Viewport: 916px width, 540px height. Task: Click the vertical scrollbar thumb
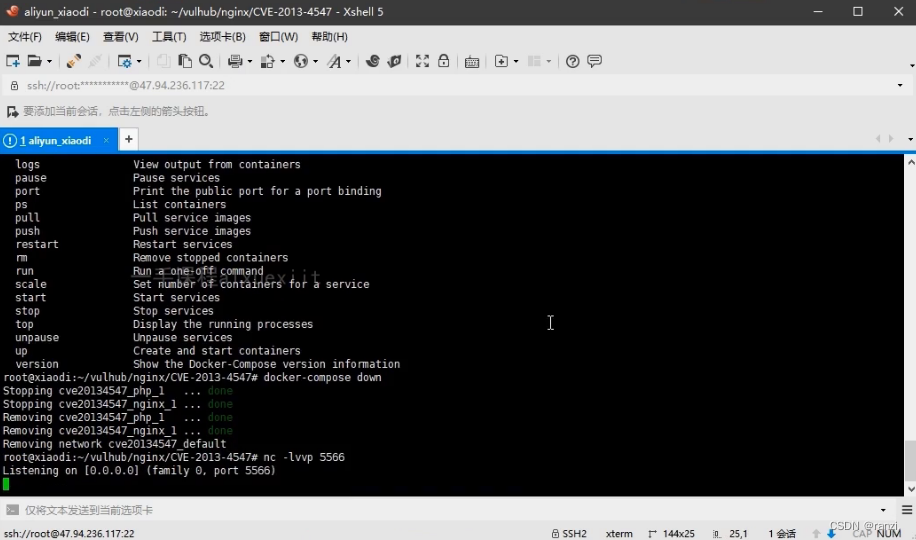point(910,461)
